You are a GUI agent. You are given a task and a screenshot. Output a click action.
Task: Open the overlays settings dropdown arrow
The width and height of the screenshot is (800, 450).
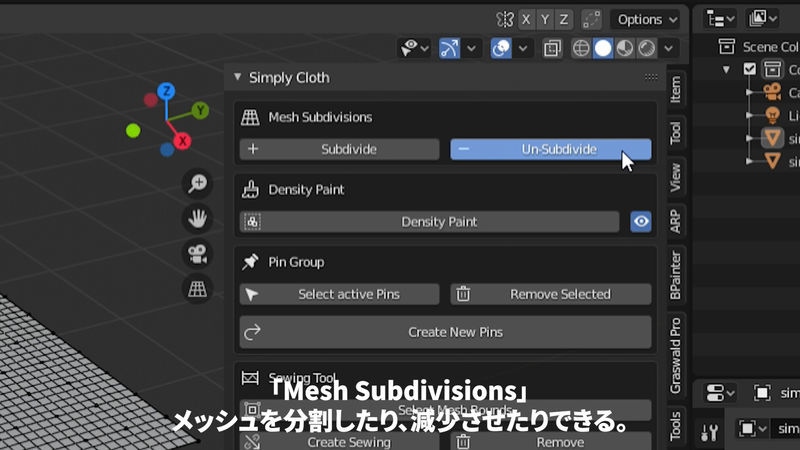523,48
